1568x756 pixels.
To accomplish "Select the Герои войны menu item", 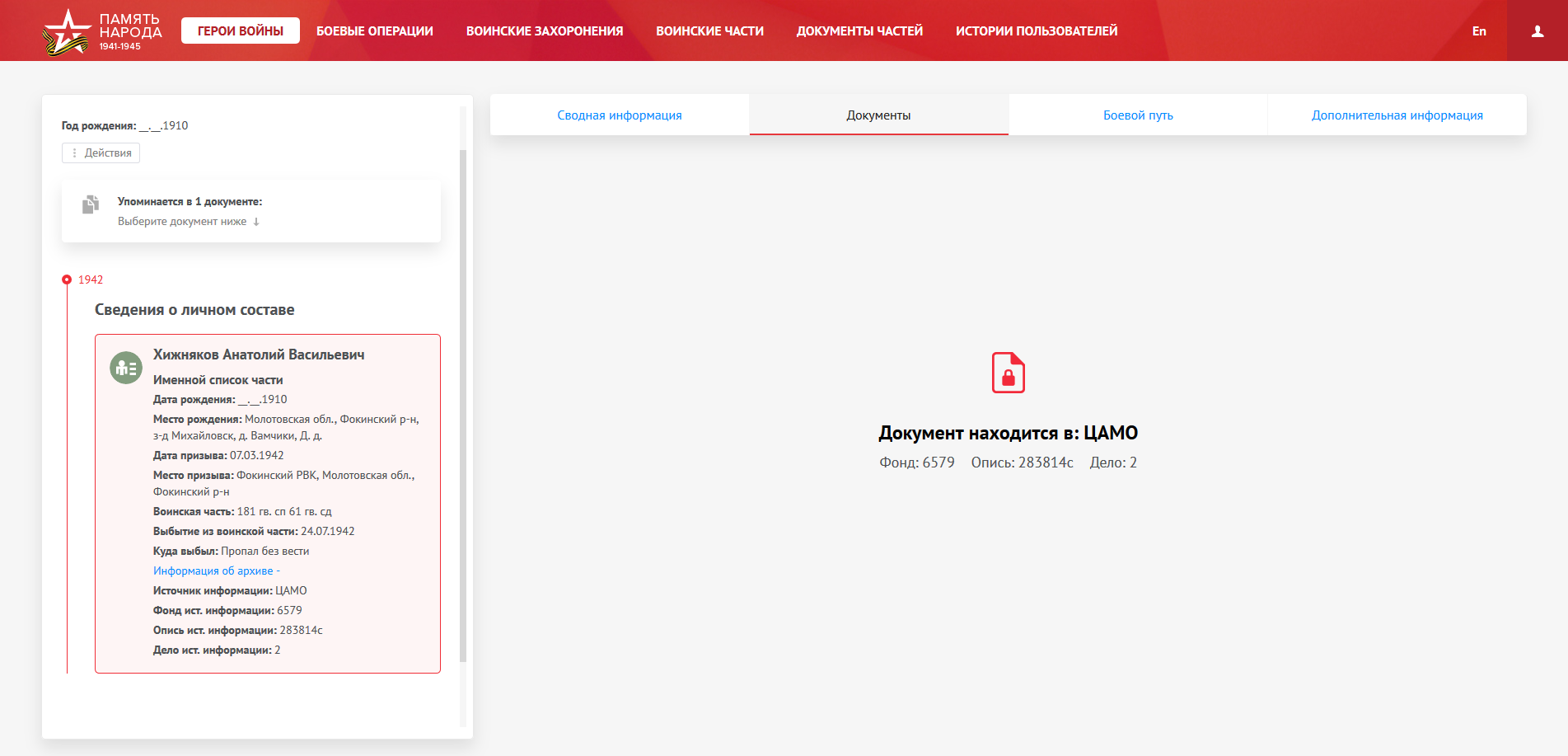I will click(x=241, y=31).
